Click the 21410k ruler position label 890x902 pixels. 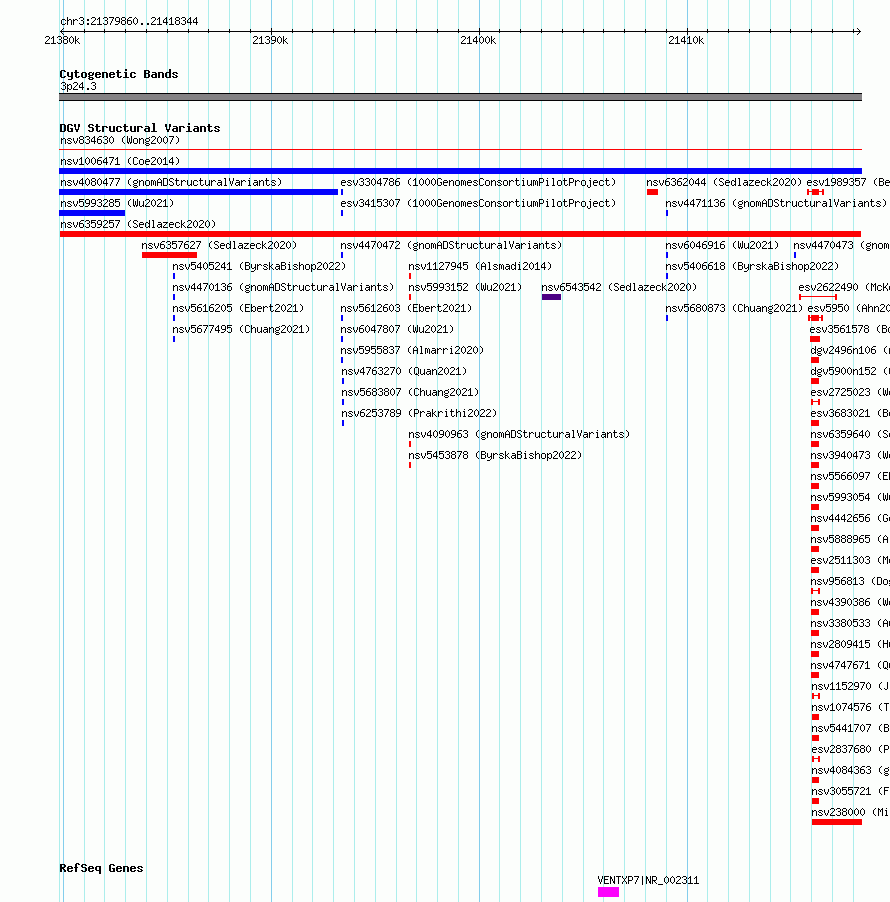coord(686,40)
